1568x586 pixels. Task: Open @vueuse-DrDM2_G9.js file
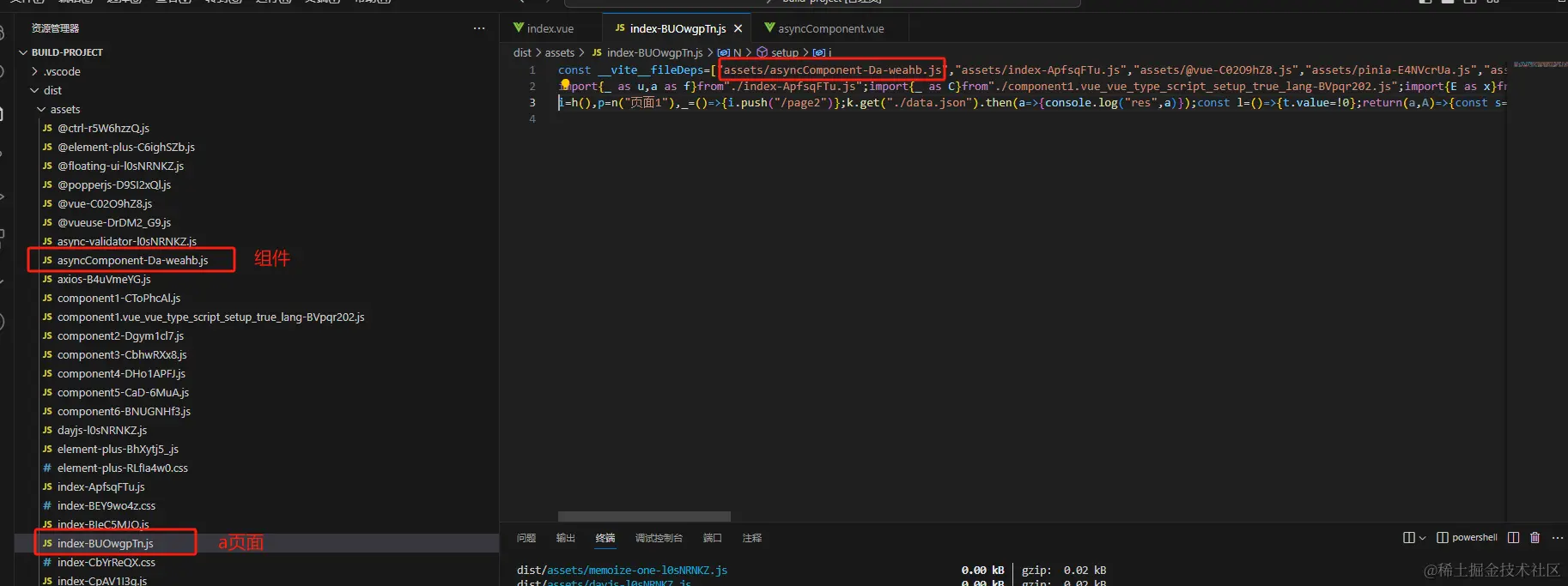tap(114, 222)
